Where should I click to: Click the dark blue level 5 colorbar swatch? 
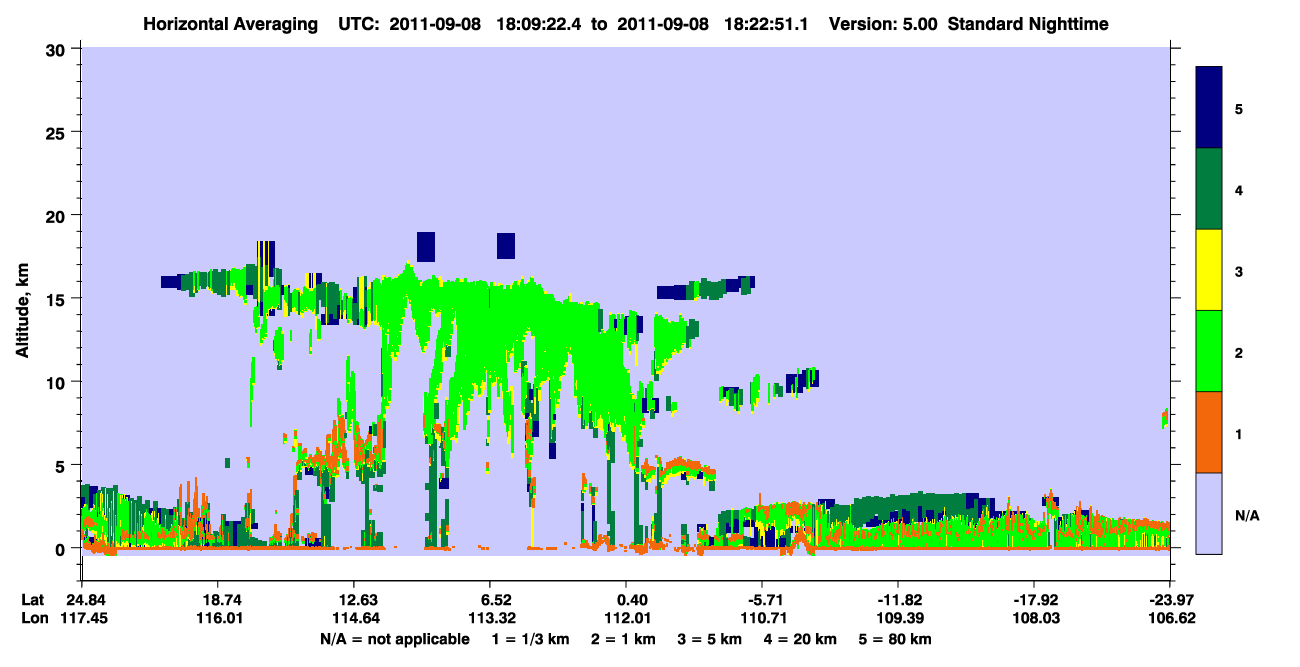pyautogui.click(x=1209, y=108)
